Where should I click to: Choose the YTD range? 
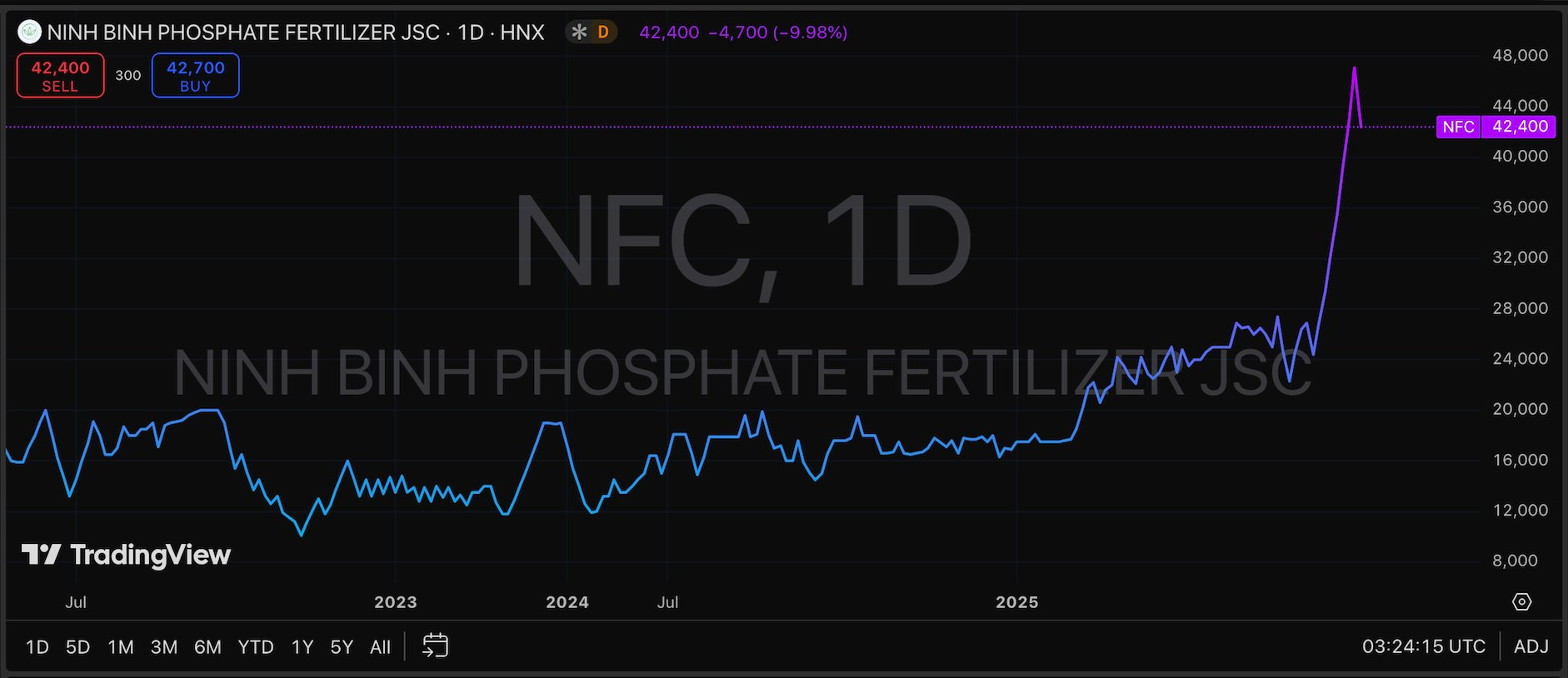tap(255, 647)
